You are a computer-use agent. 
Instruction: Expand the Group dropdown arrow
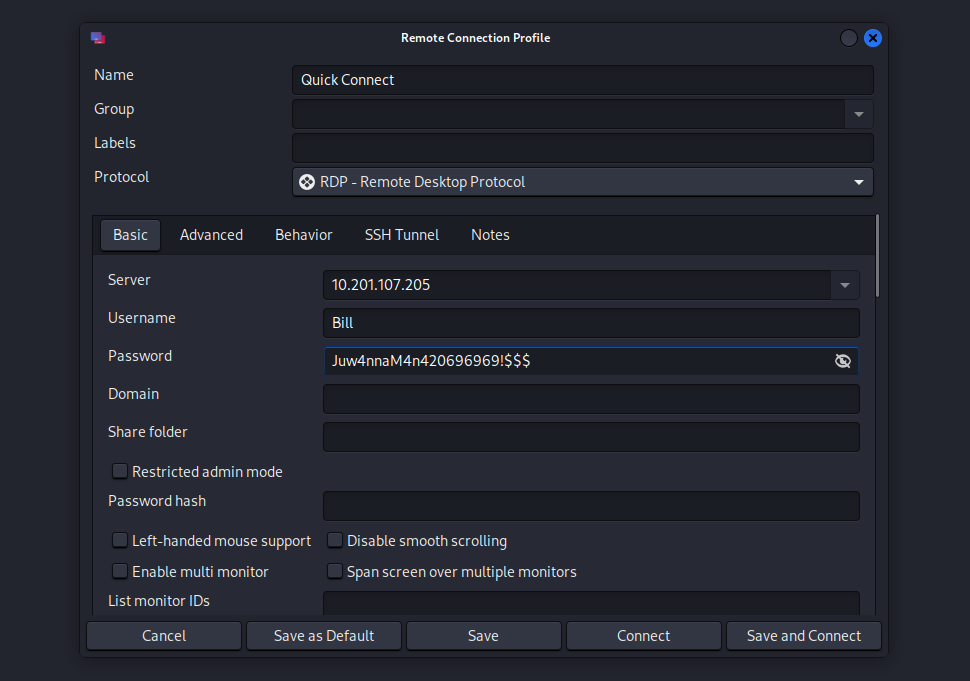pos(858,114)
